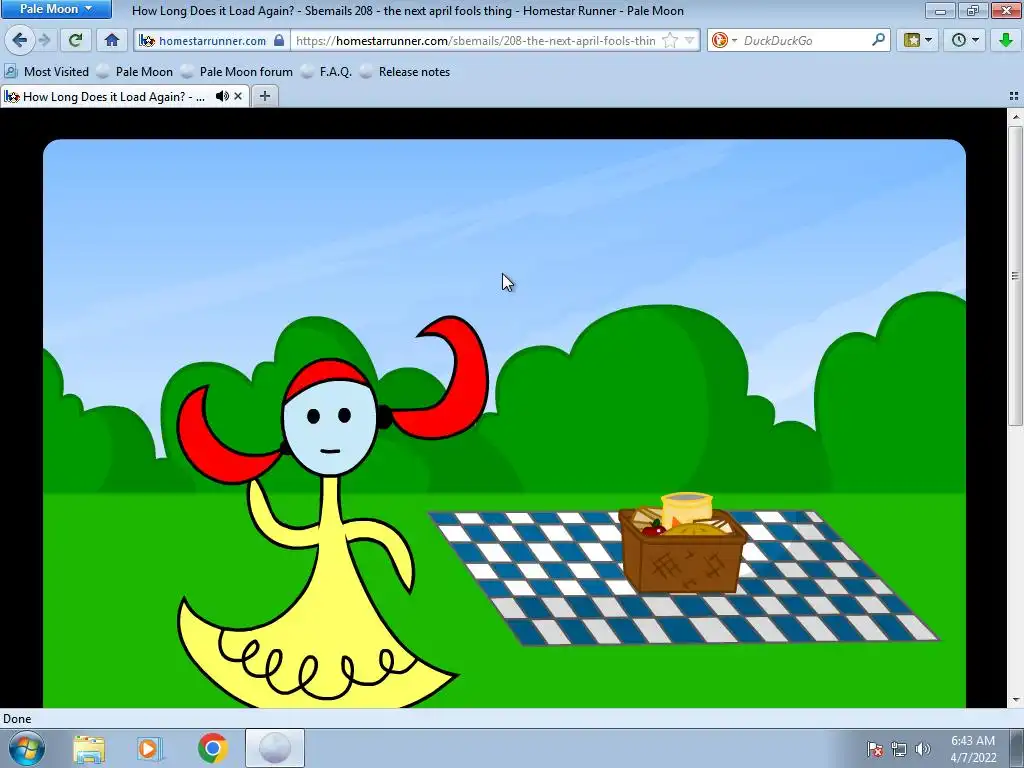The height and width of the screenshot is (768, 1024).
Task: Click into the URL address field
Action: click(475, 40)
